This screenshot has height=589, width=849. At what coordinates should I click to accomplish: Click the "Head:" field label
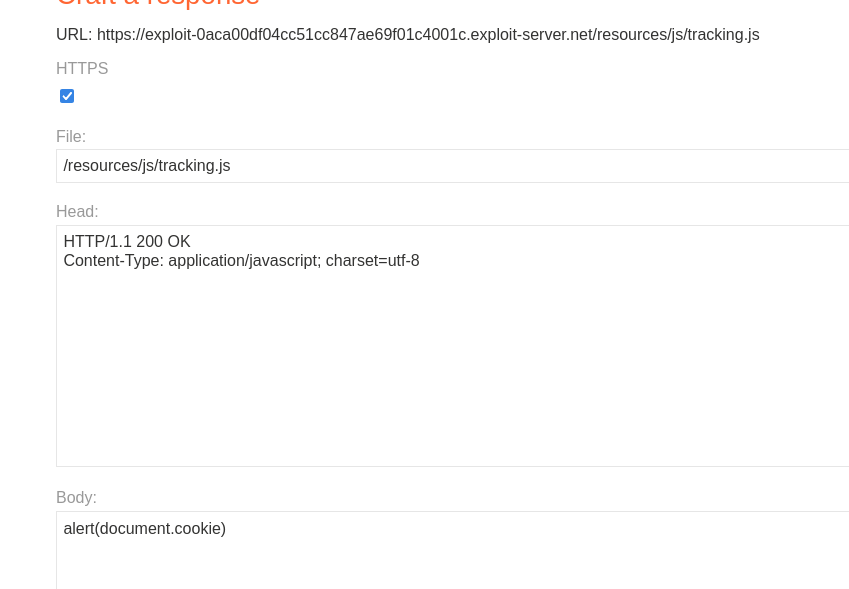pyautogui.click(x=77, y=212)
